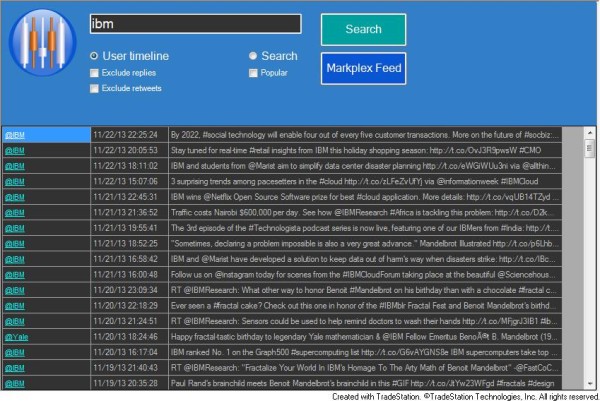Enable the Exclude retweets checkbox

94,88
